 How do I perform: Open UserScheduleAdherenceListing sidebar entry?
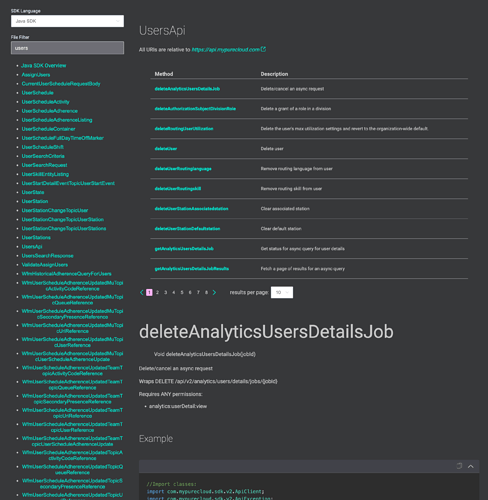coord(57,120)
